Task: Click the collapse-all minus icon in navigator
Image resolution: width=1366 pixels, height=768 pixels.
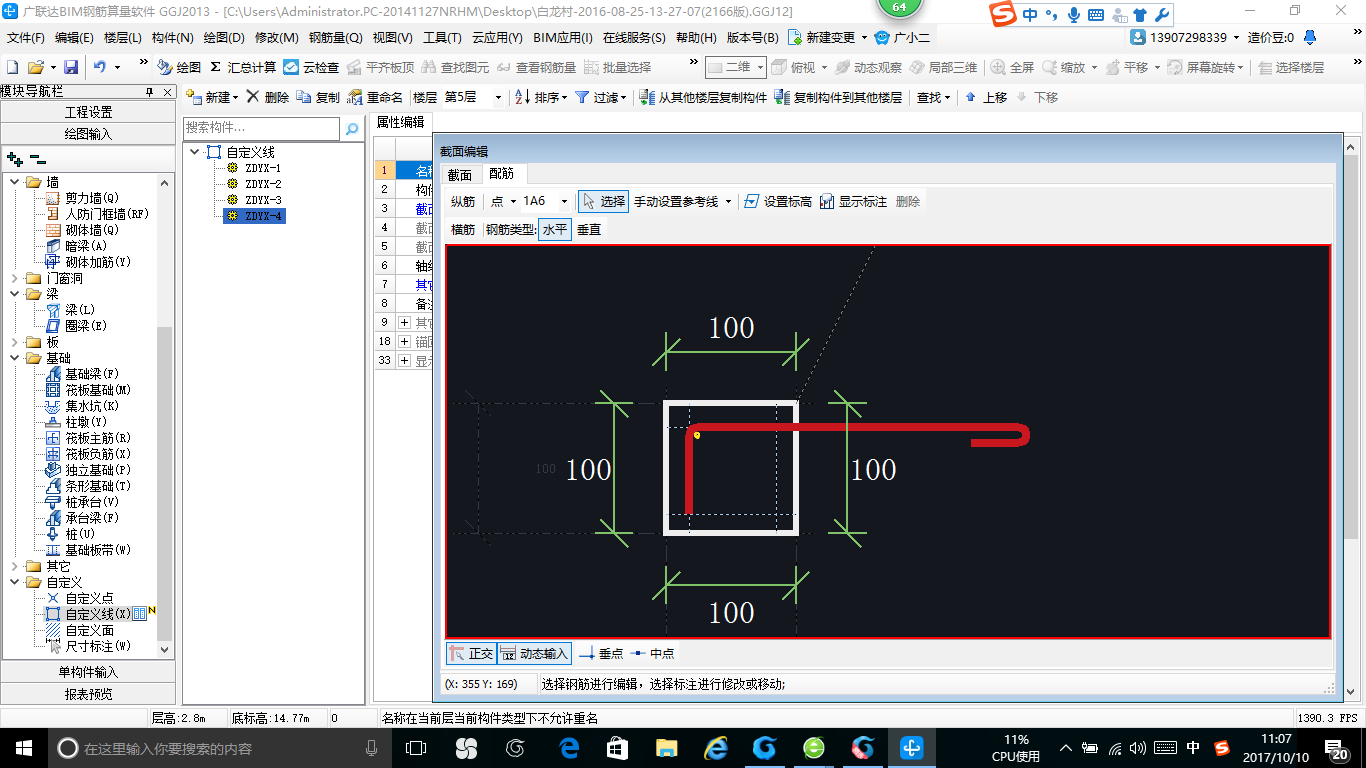Action: point(37,158)
